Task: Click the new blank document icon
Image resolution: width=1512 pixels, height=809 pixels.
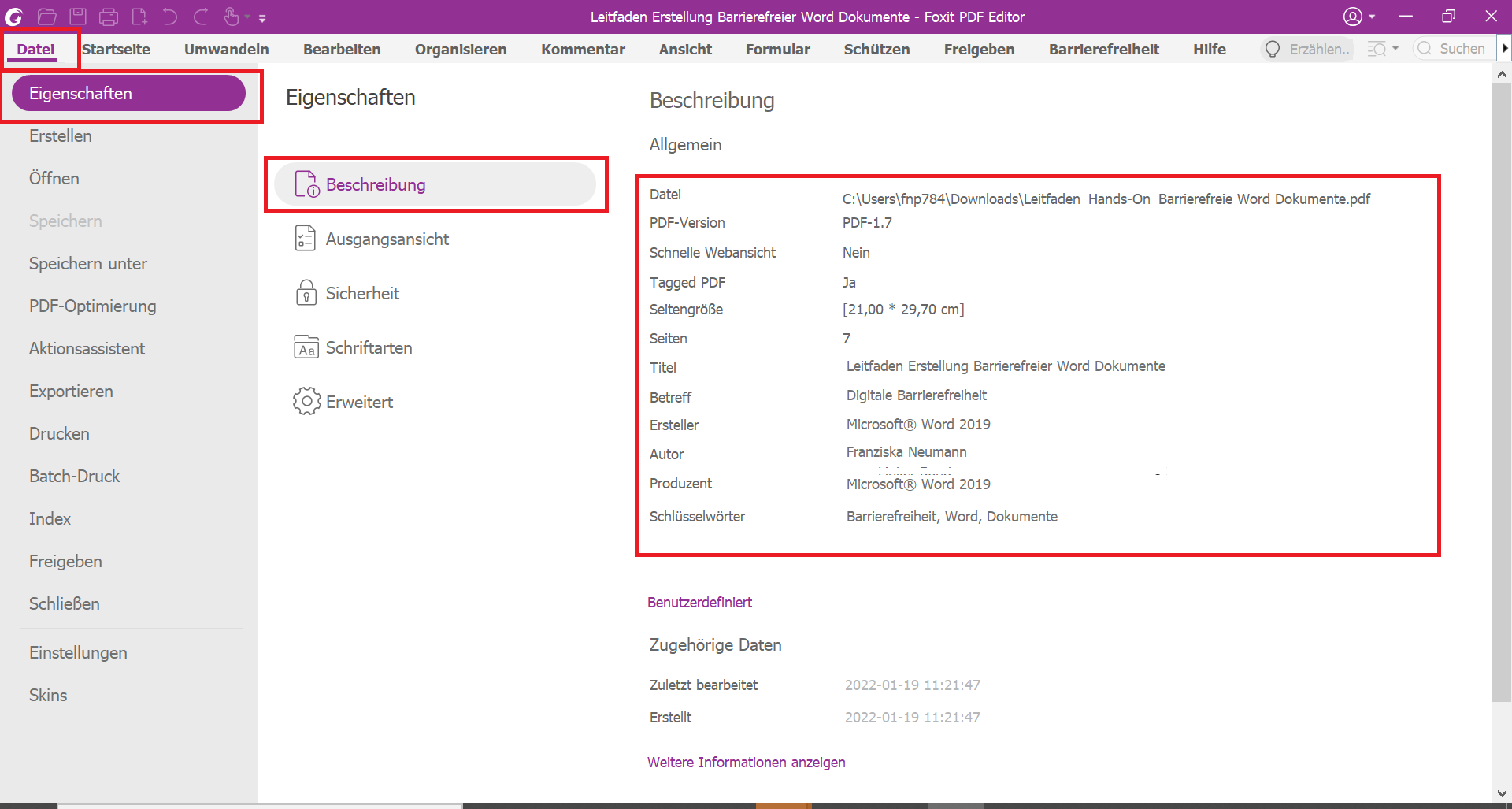Action: coord(139,17)
